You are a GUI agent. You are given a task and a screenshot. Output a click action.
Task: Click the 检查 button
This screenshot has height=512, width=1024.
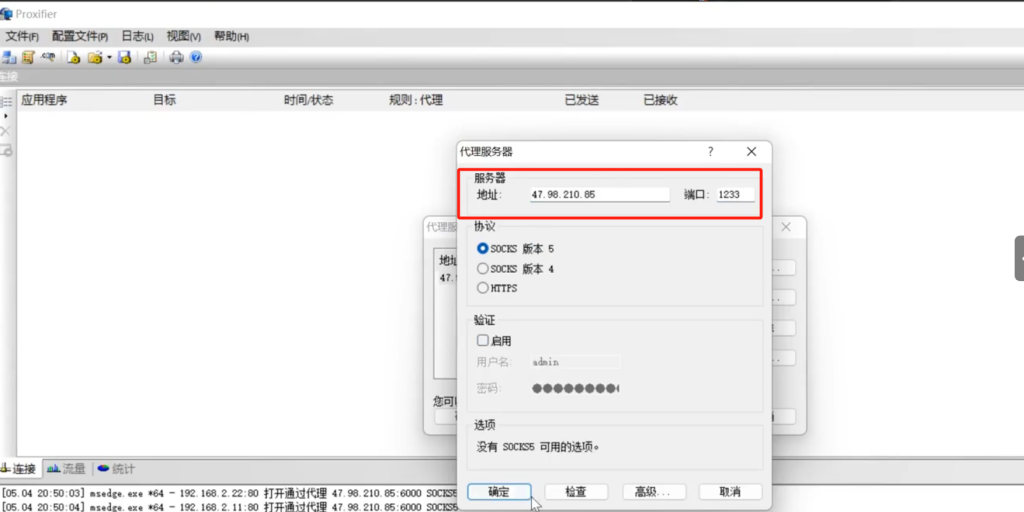(576, 492)
